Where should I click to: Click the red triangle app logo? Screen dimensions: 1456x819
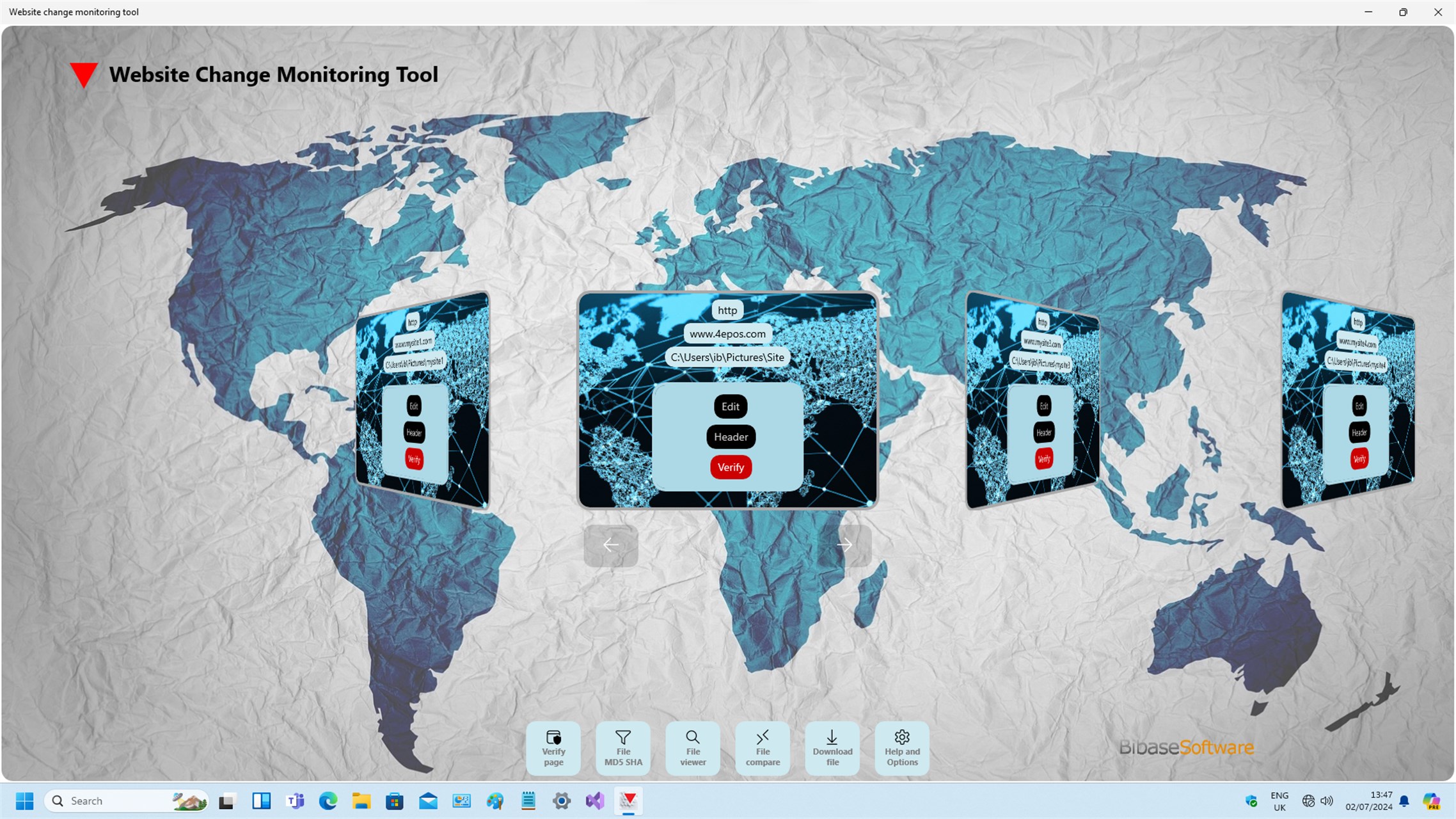pos(84,74)
